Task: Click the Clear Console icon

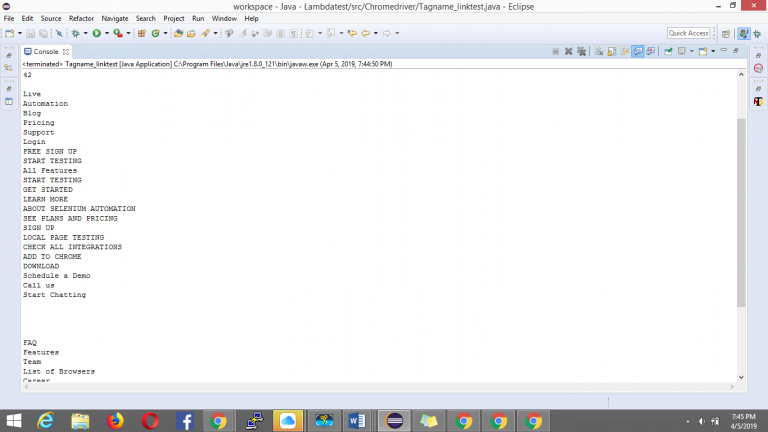Action: pyautogui.click(x=598, y=51)
